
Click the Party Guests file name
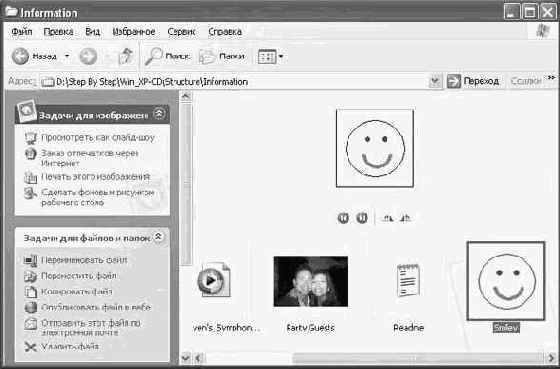[x=310, y=328]
